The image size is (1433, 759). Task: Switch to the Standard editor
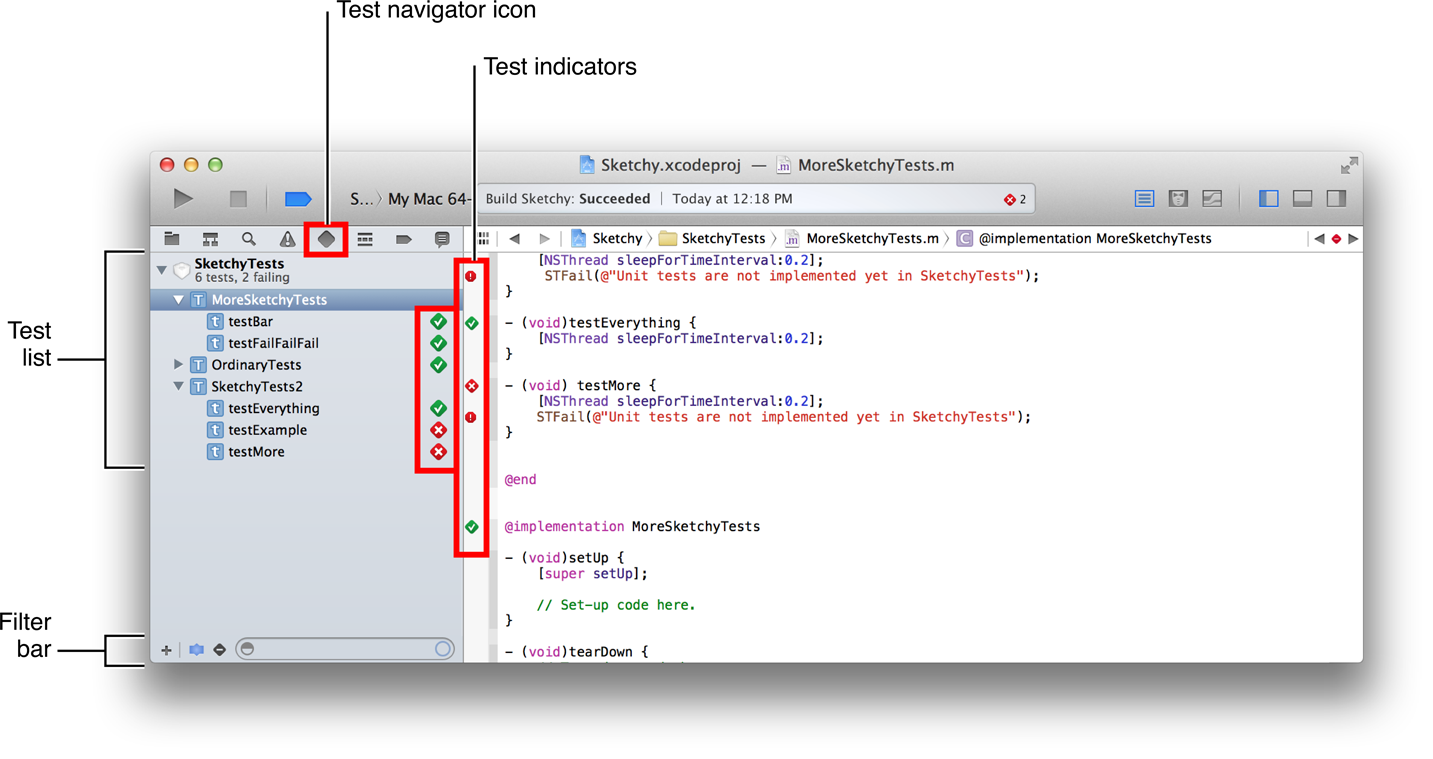(1145, 199)
